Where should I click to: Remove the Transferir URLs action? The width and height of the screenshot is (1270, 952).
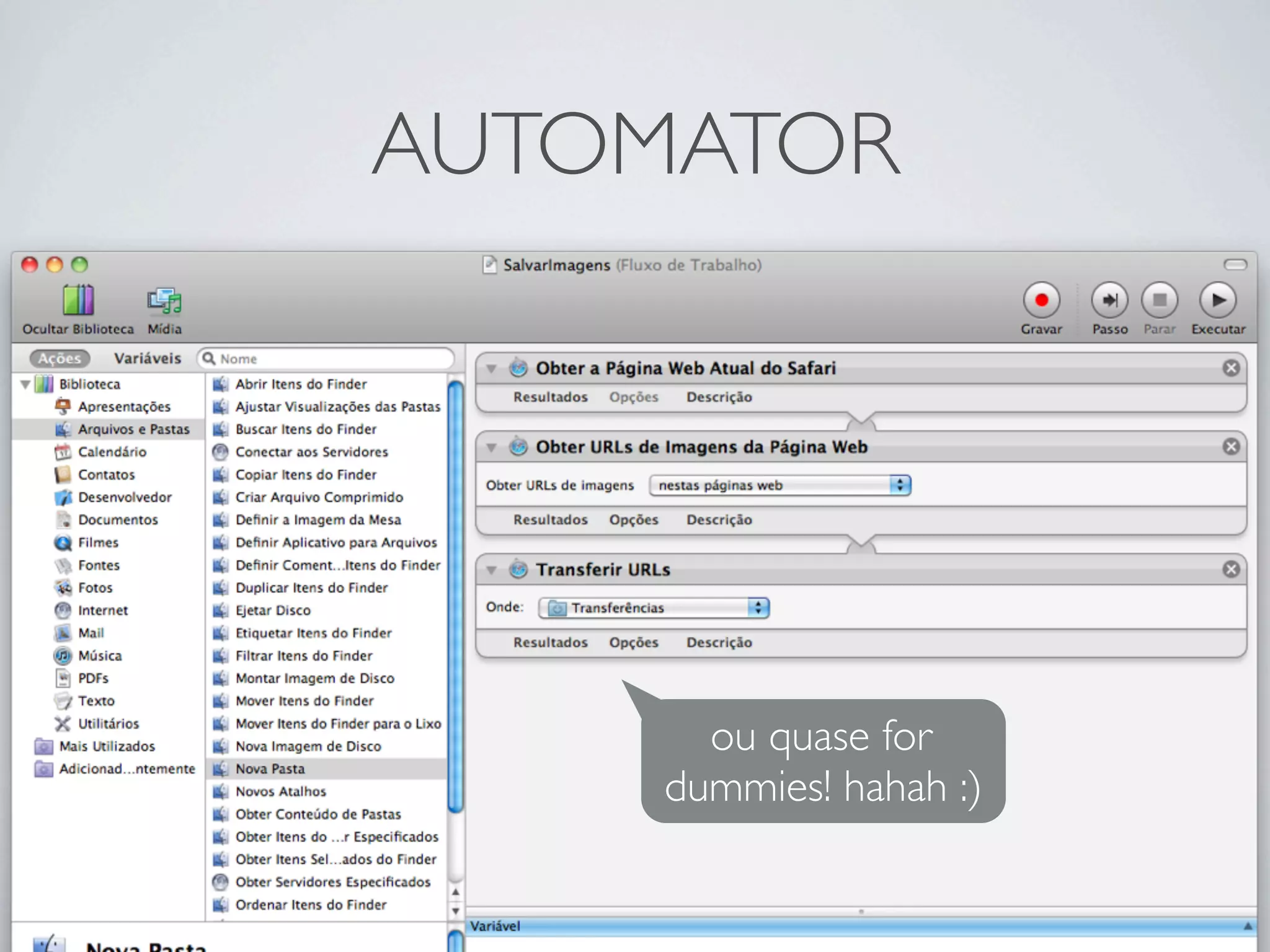pyautogui.click(x=1231, y=570)
